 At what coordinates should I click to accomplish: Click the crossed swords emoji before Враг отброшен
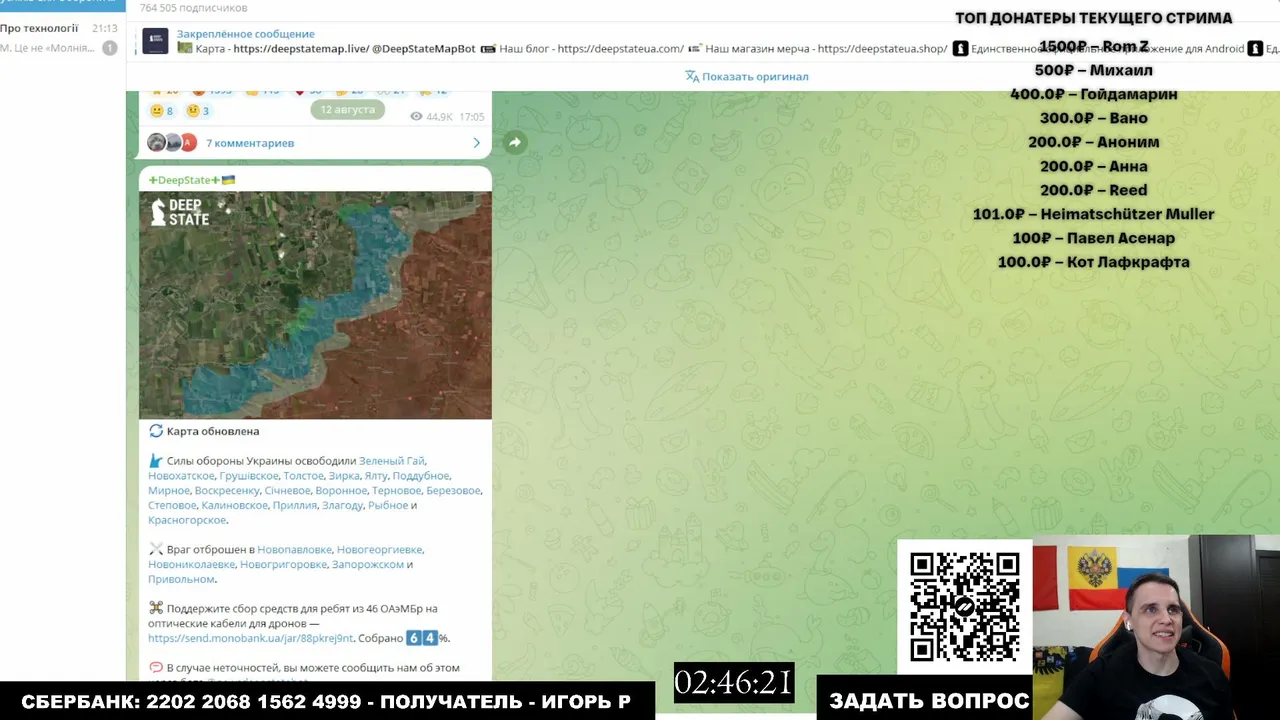156,549
